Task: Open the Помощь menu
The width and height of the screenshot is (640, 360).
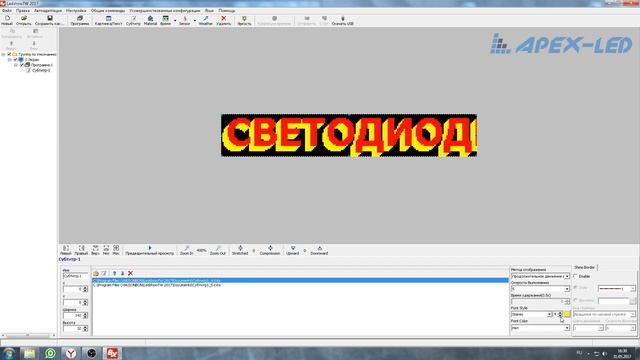Action: [x=227, y=11]
